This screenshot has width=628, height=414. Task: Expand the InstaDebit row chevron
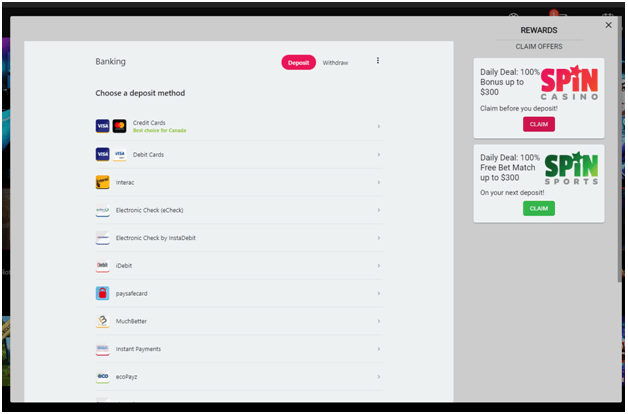(x=378, y=238)
